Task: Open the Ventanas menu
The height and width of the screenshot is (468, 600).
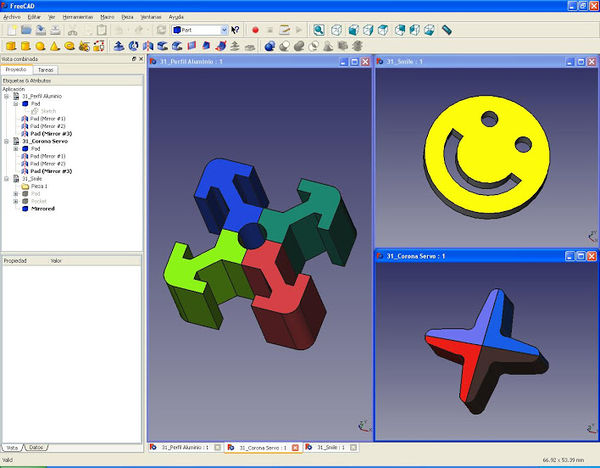Action: click(153, 17)
